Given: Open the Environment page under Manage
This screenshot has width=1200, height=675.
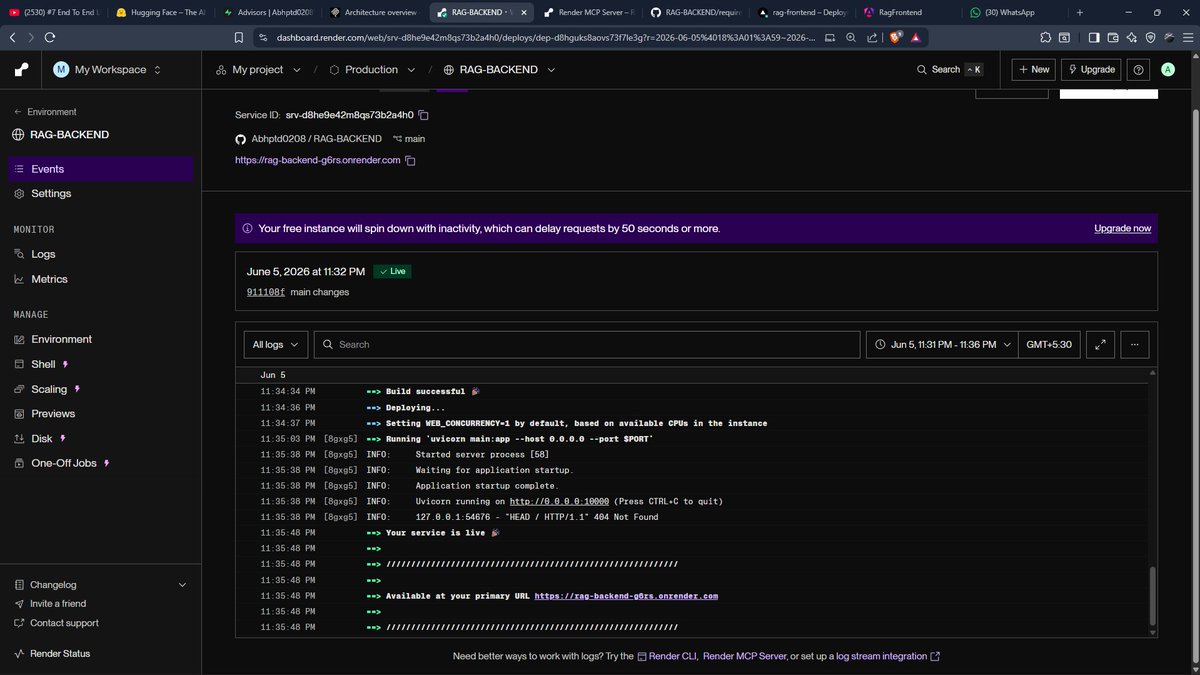Looking at the screenshot, I should 61,339.
